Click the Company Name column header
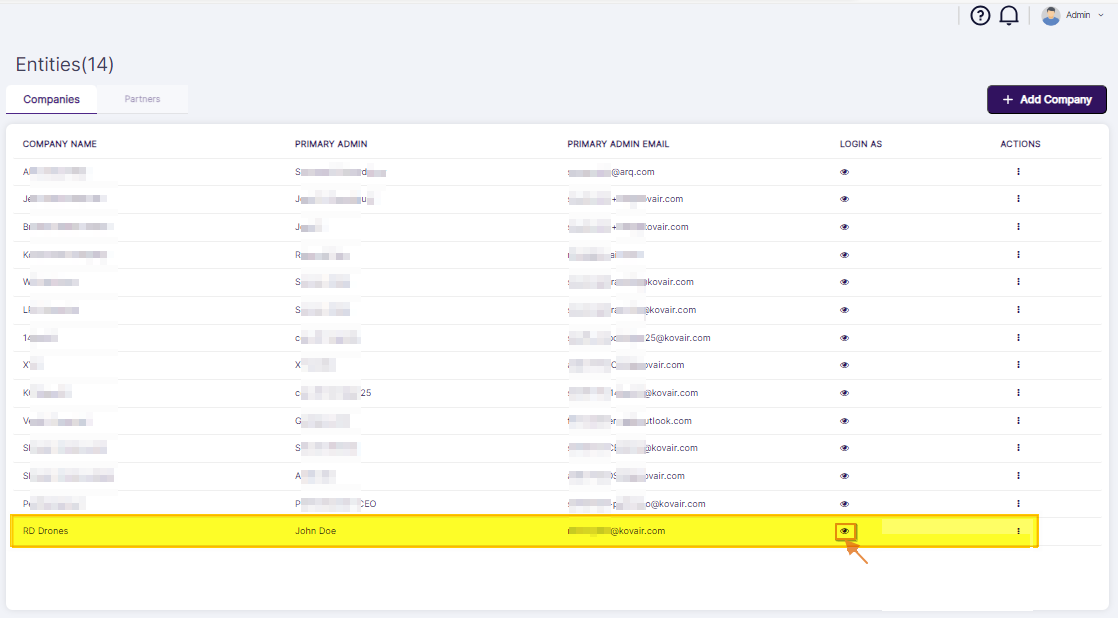Viewport: 1118px width, 618px height. click(x=60, y=144)
